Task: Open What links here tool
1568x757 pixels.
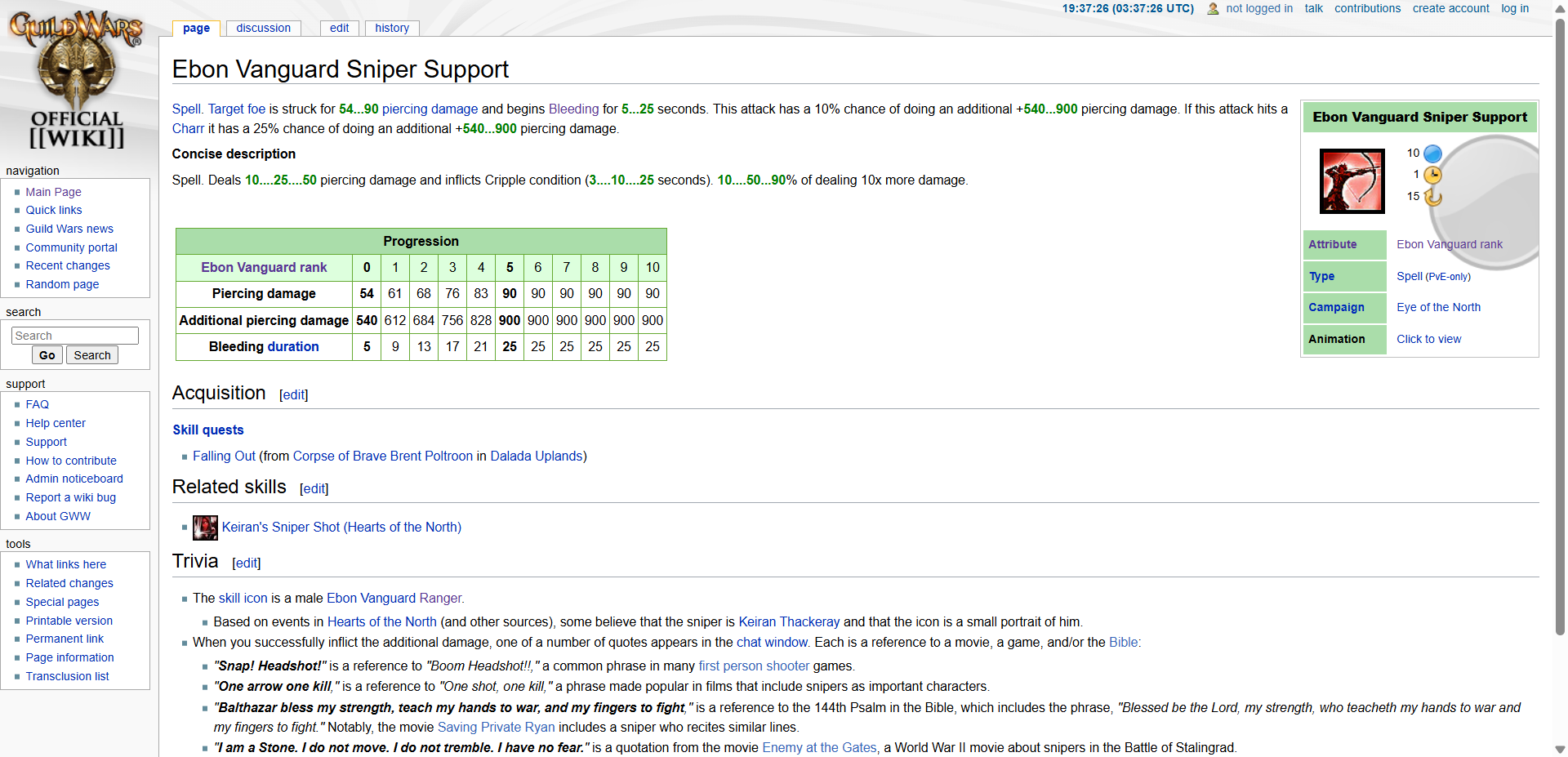Action: [x=66, y=564]
